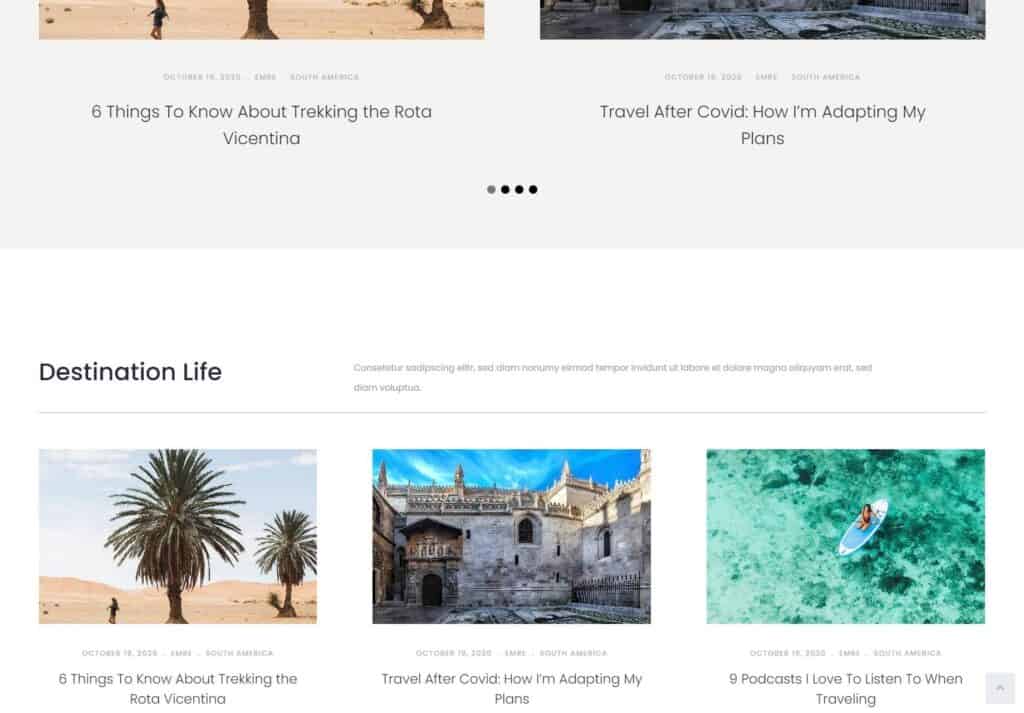Click South America category under Podcasts post
Image resolution: width=1024 pixels, height=713 pixels.
coord(907,653)
